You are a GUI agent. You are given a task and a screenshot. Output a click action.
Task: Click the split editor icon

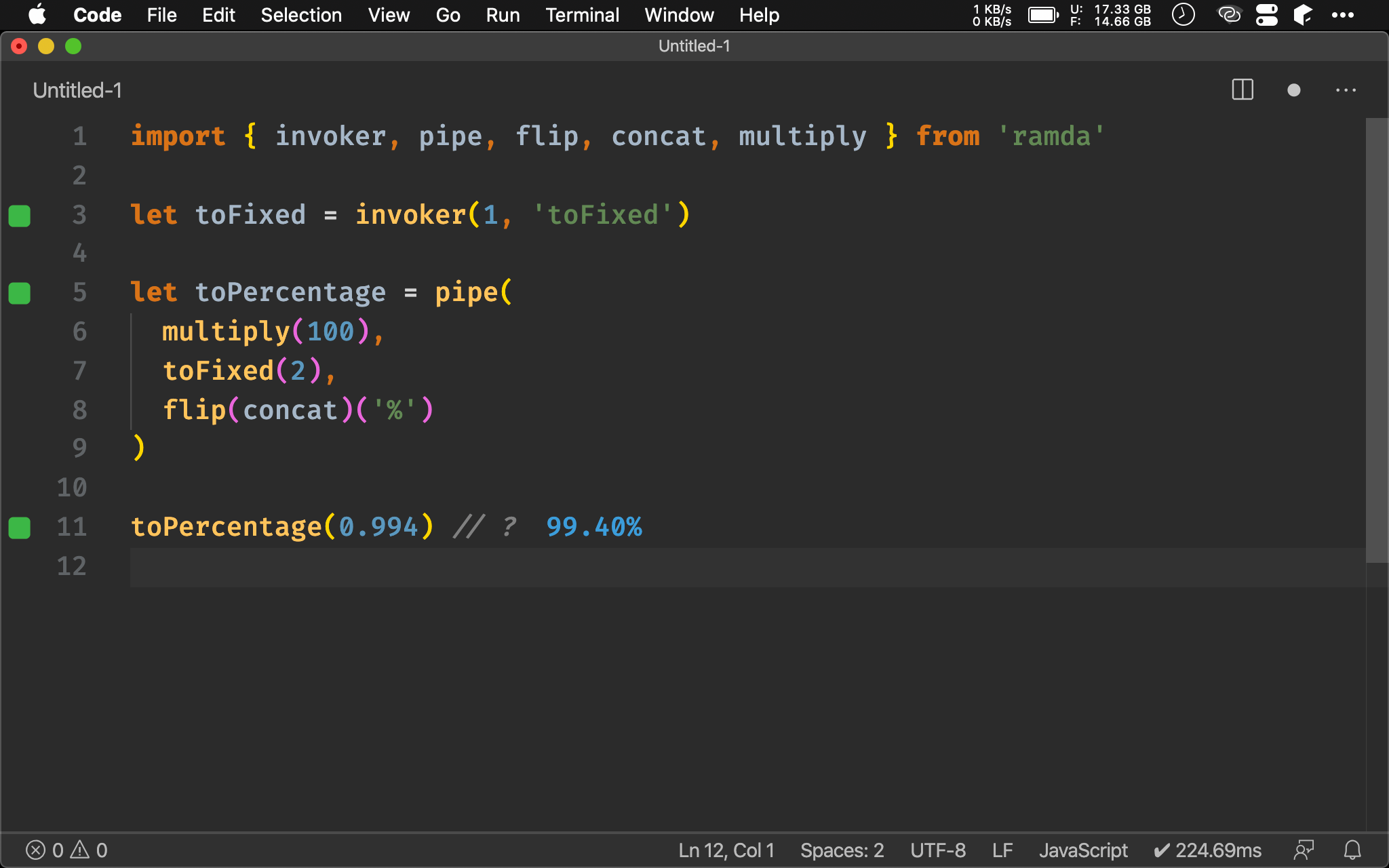[x=1243, y=89]
